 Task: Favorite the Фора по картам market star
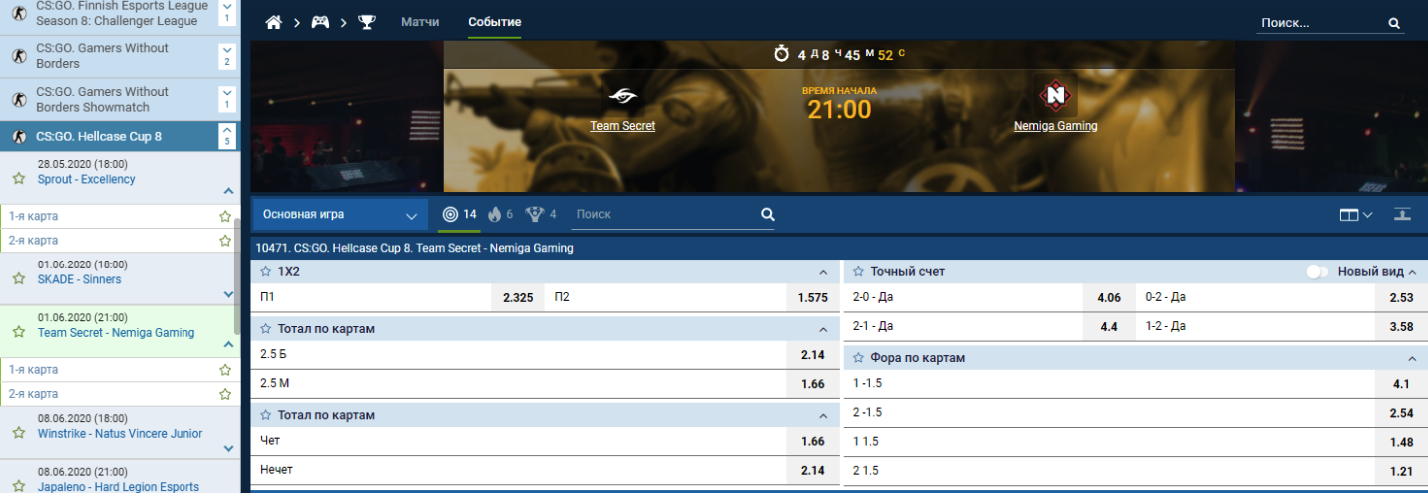[859, 357]
